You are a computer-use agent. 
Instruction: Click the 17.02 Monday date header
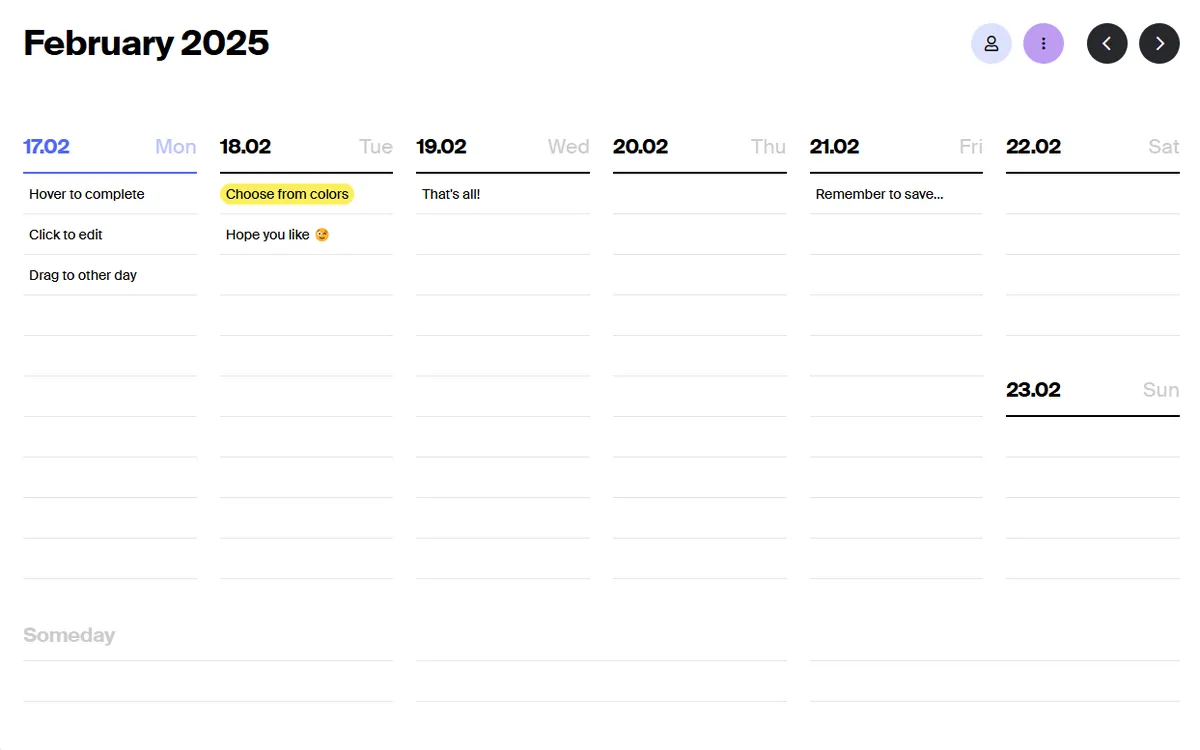click(x=47, y=147)
